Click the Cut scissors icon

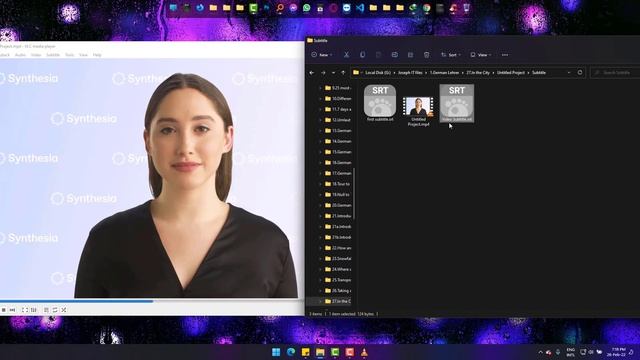[x=346, y=55]
